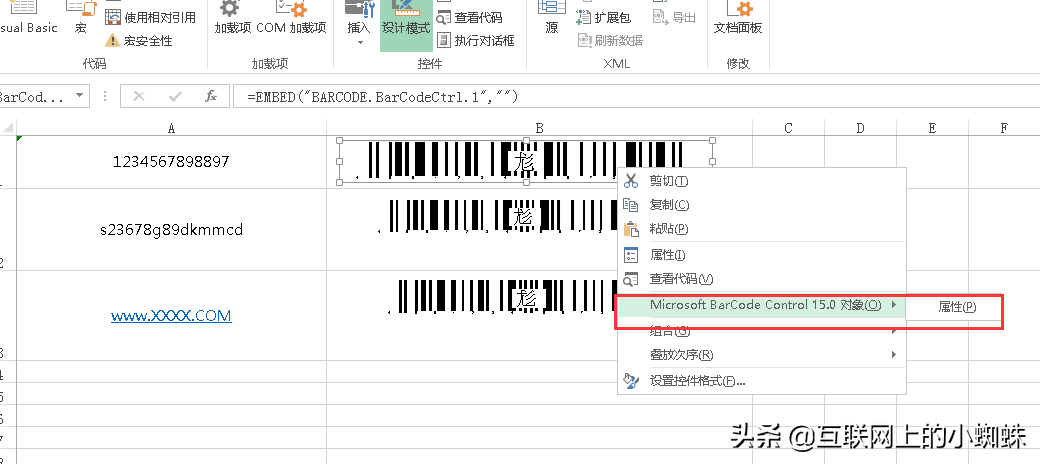Select the second-row barcode image

pos(497,217)
